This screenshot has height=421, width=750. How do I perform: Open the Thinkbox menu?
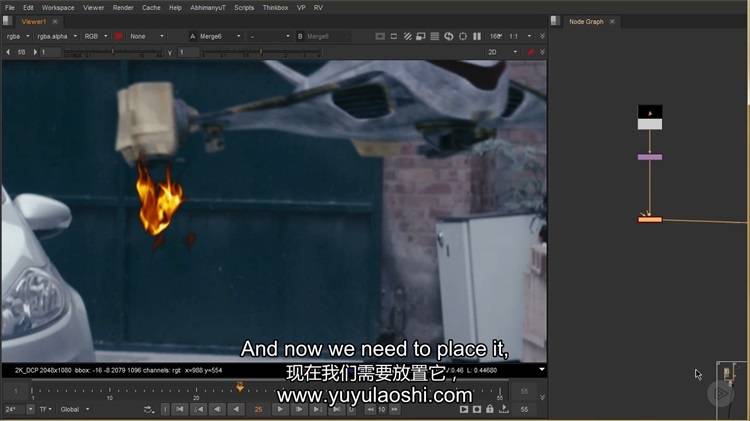274,7
